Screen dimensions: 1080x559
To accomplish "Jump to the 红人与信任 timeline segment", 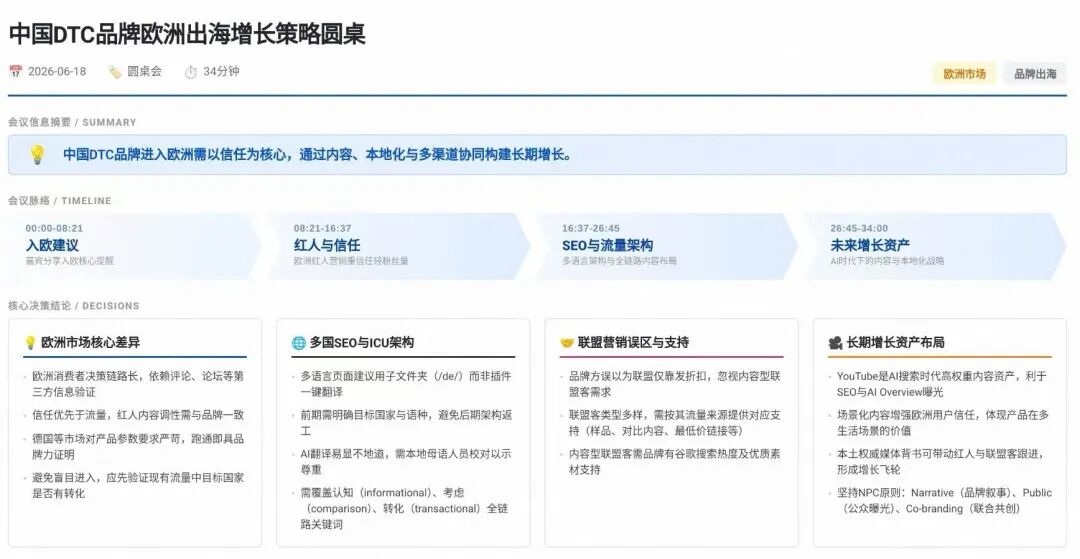I will pos(398,246).
